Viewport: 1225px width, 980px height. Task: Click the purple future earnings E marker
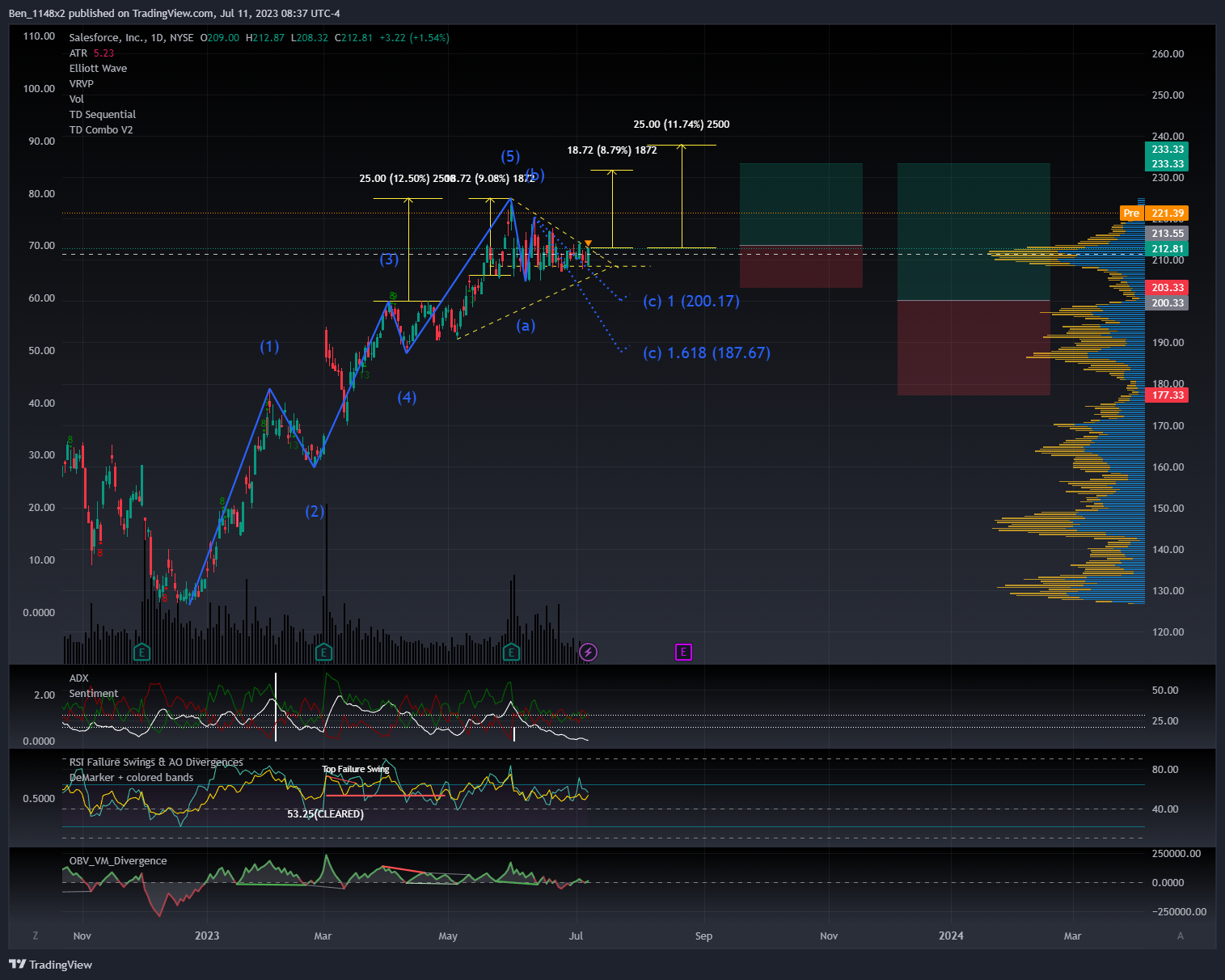point(683,652)
